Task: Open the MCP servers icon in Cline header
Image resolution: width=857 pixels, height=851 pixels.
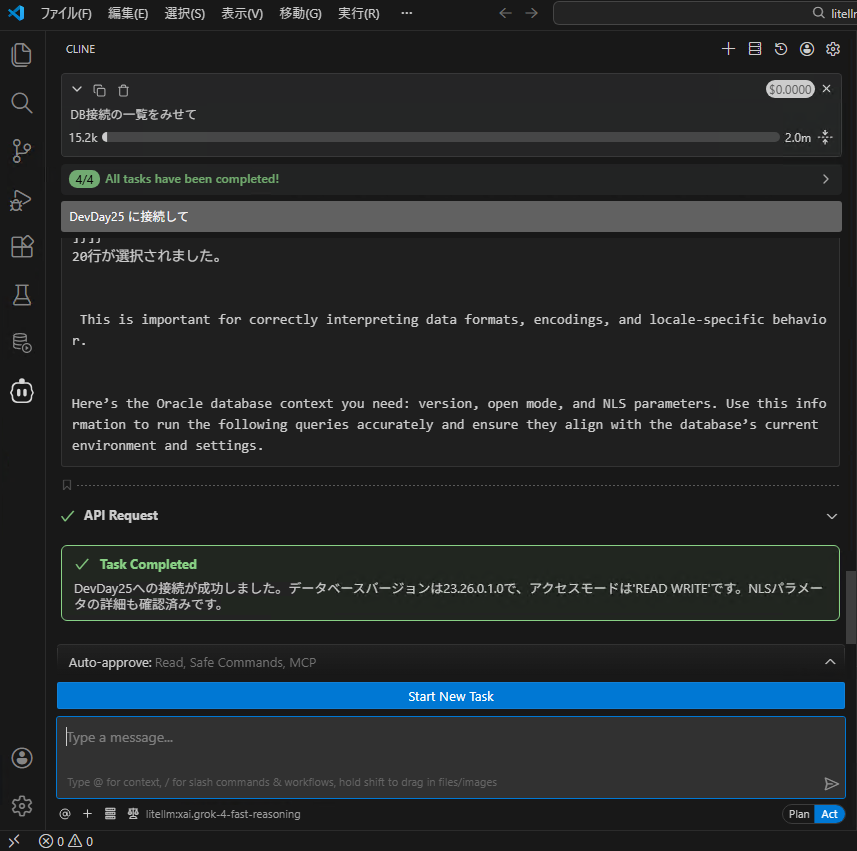Action: [755, 49]
